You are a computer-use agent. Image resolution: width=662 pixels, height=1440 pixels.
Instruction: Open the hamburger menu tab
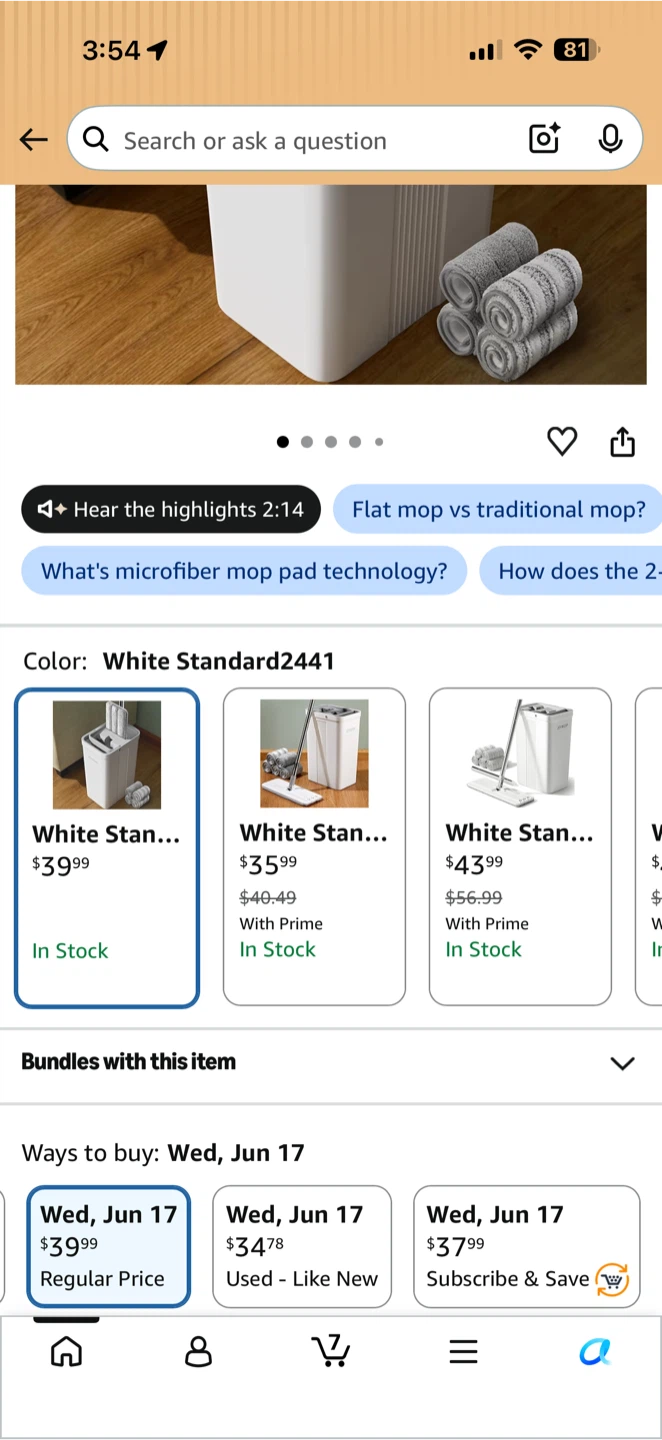click(463, 1352)
